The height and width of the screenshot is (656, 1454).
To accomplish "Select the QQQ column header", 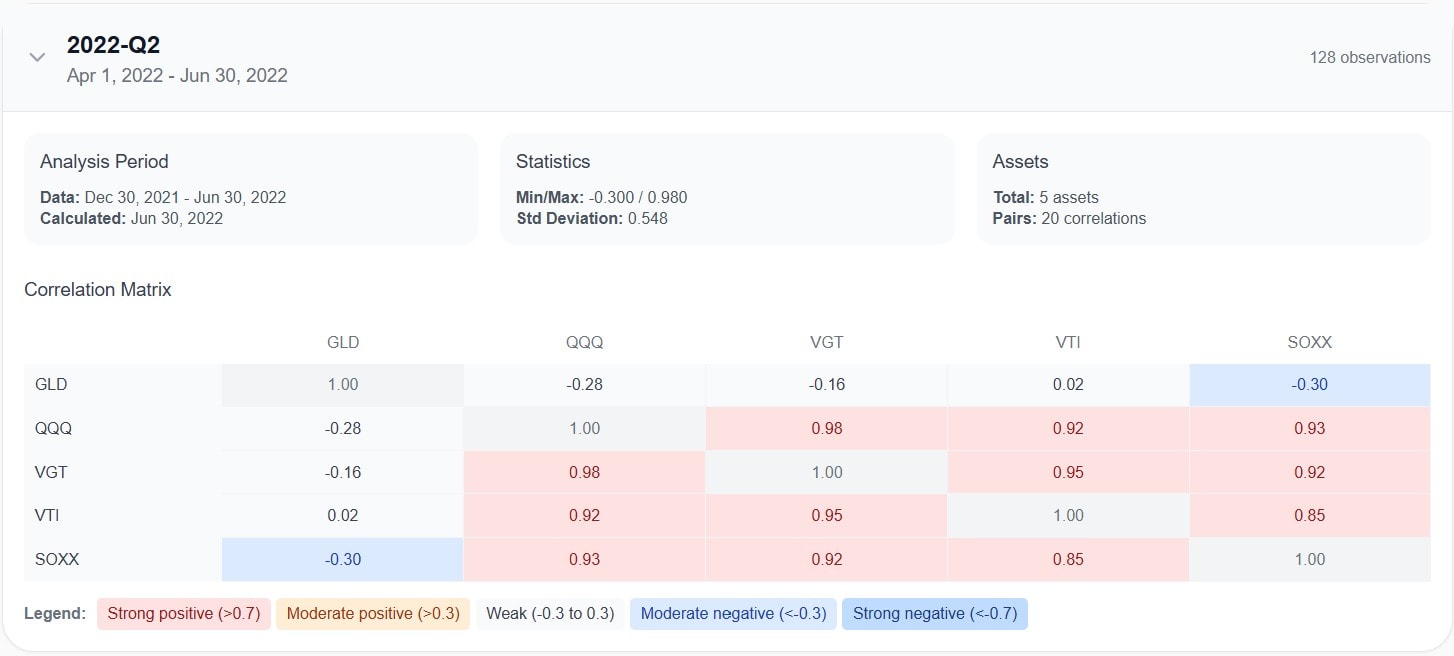I will click(x=584, y=342).
